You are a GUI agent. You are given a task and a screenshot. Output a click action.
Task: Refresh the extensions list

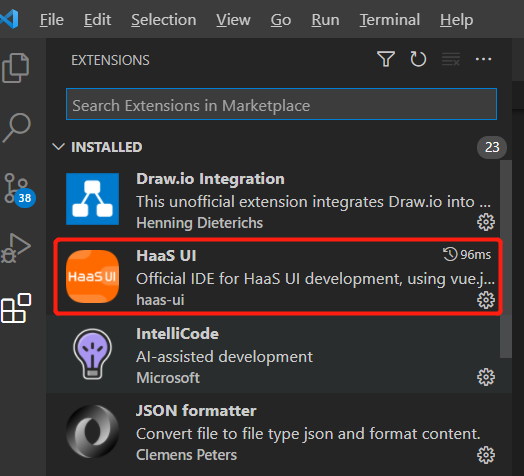pyautogui.click(x=418, y=60)
